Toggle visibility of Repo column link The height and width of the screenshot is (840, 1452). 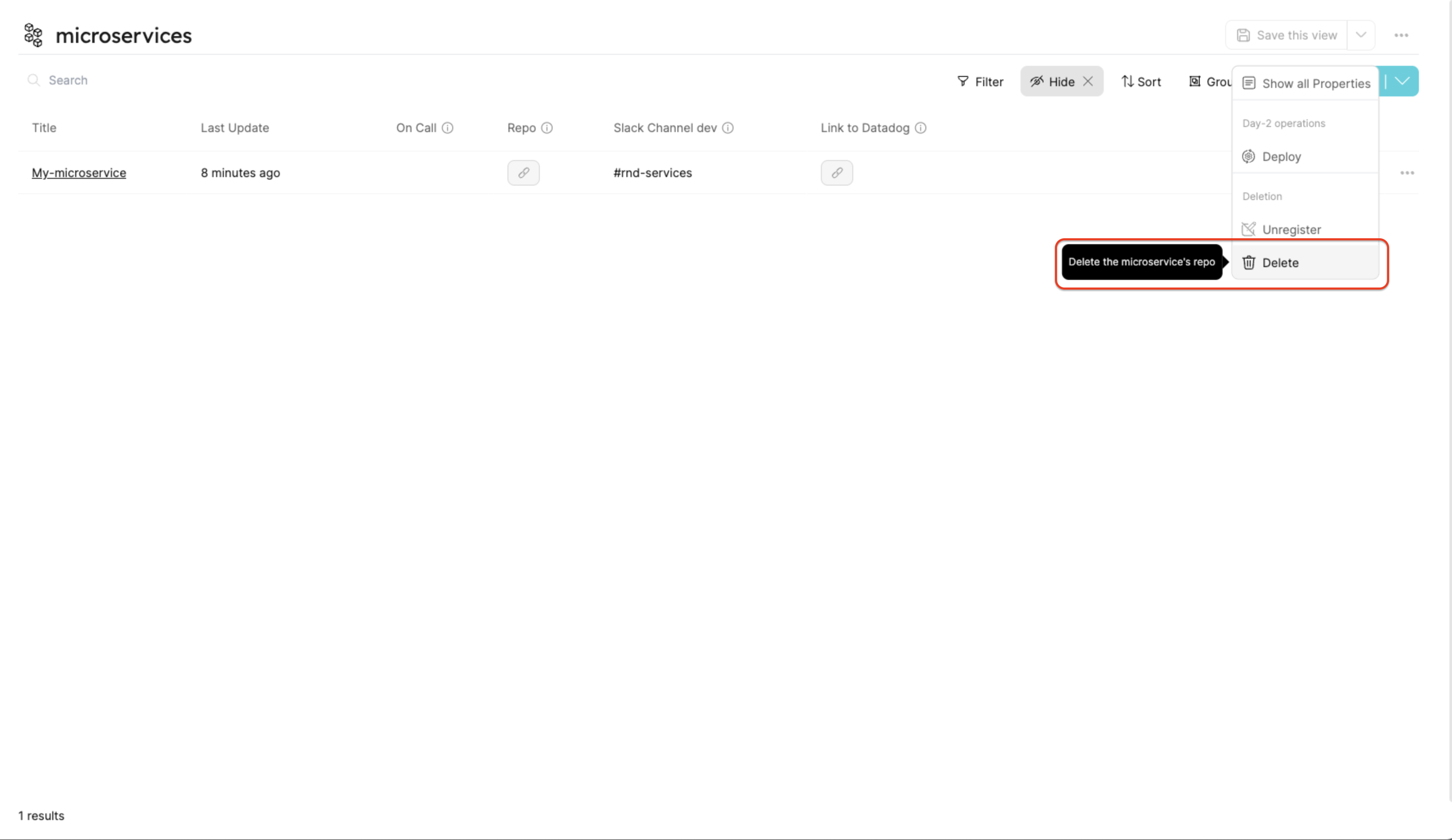click(523, 172)
